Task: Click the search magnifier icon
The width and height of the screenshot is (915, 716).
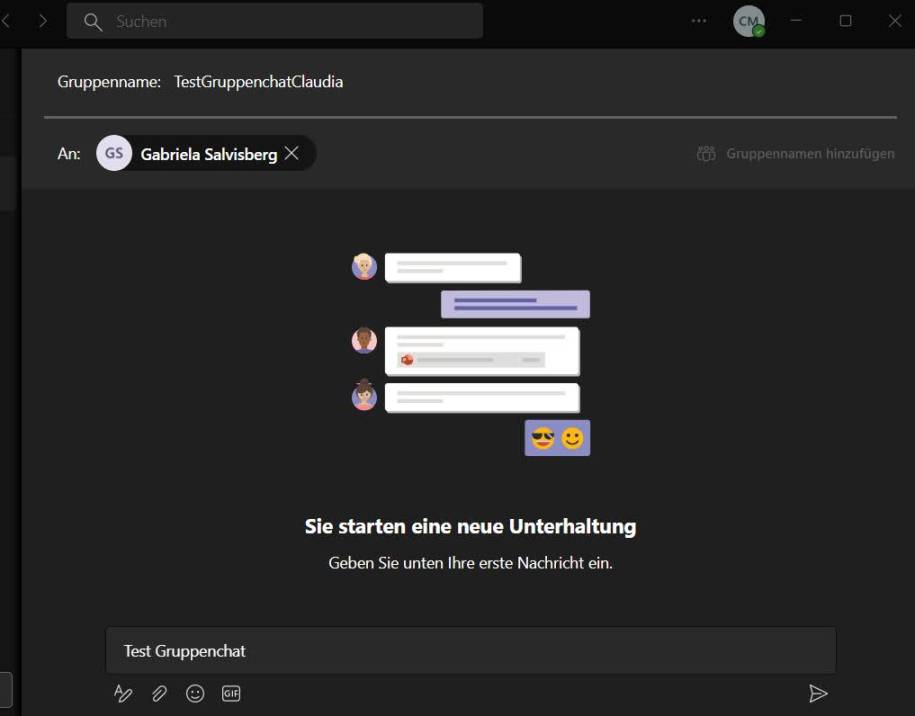Action: pos(92,20)
